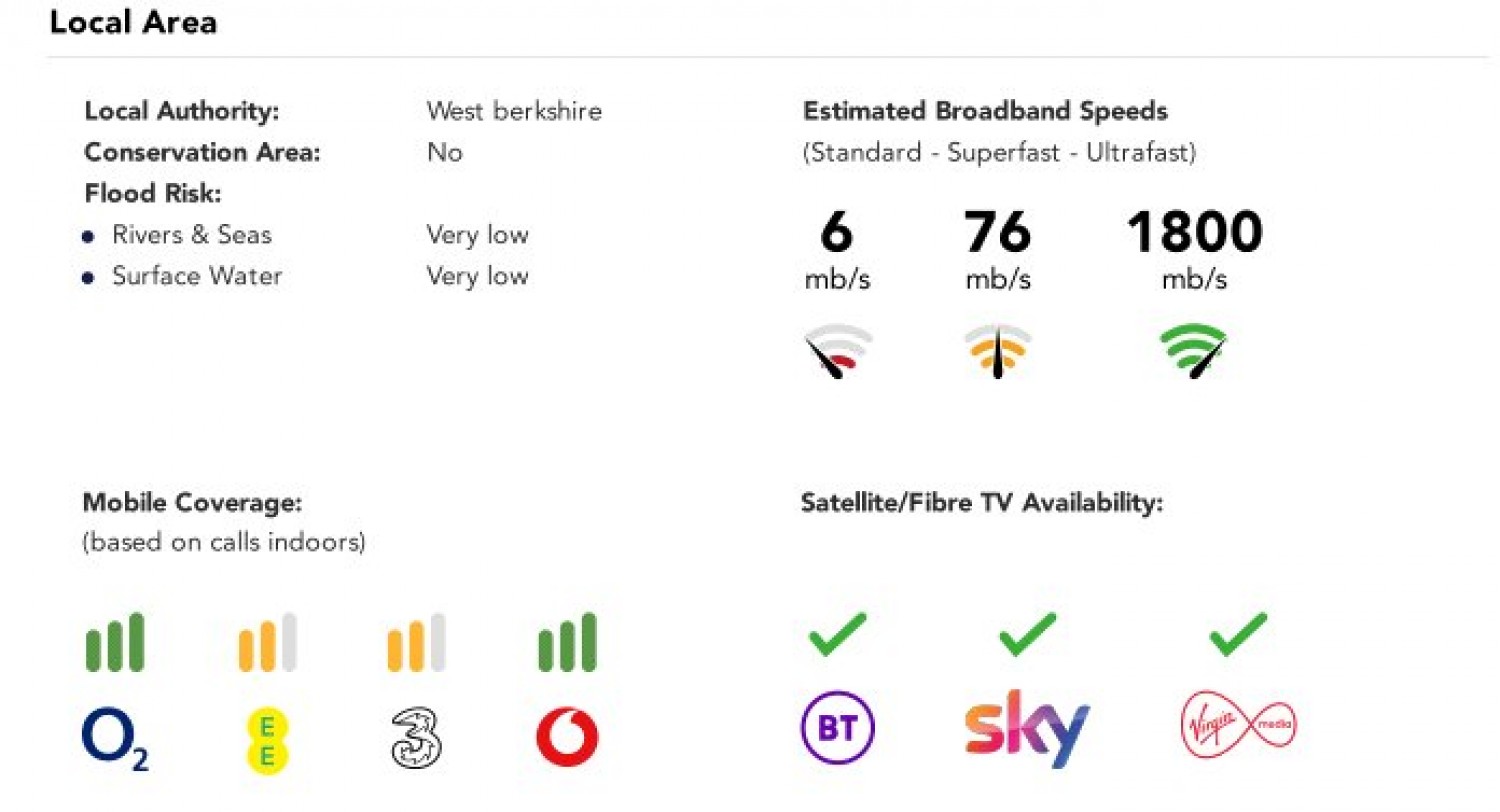Viewport: 1500px width, 812px height.
Task: Click the West berkshire local authority value
Action: click(x=514, y=111)
